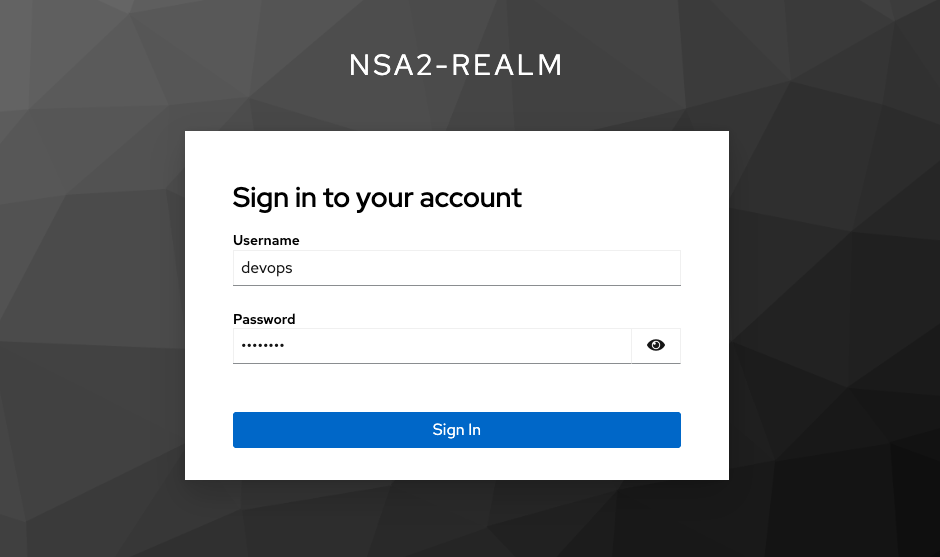Submit the login form via Sign In
Screen dimensions: 940x557
coord(457,430)
